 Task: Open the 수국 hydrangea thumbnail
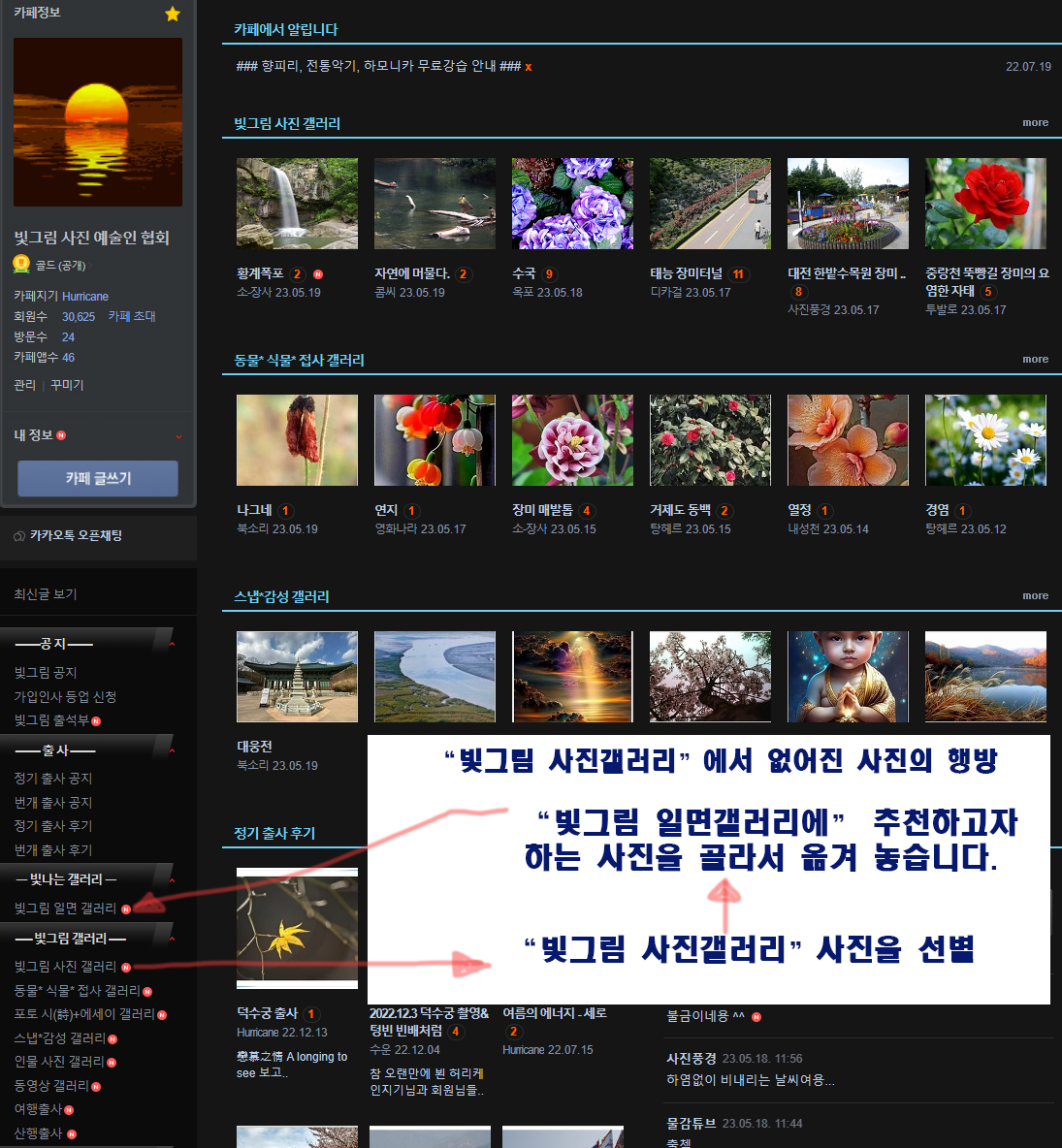(573, 204)
